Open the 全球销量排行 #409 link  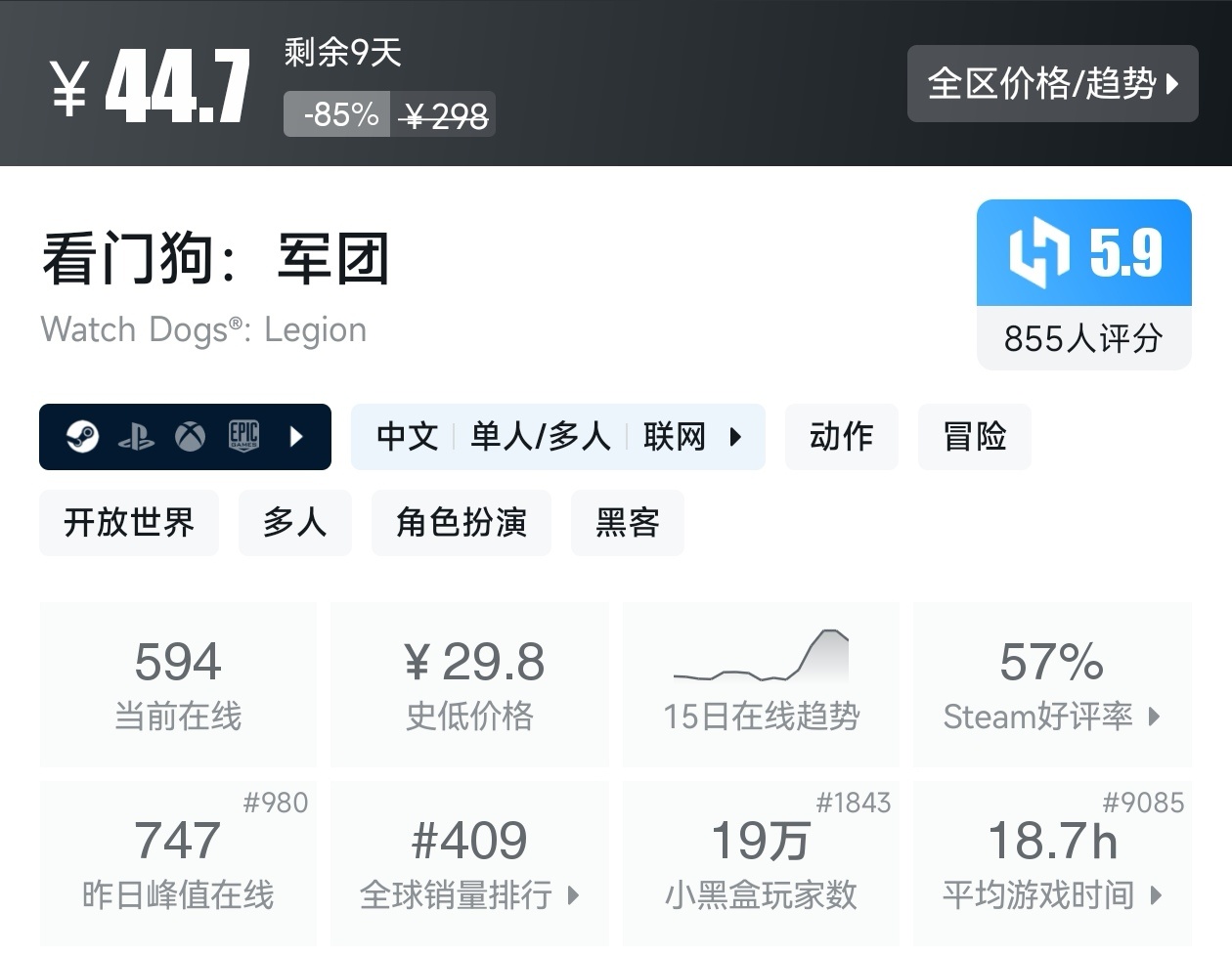469,860
